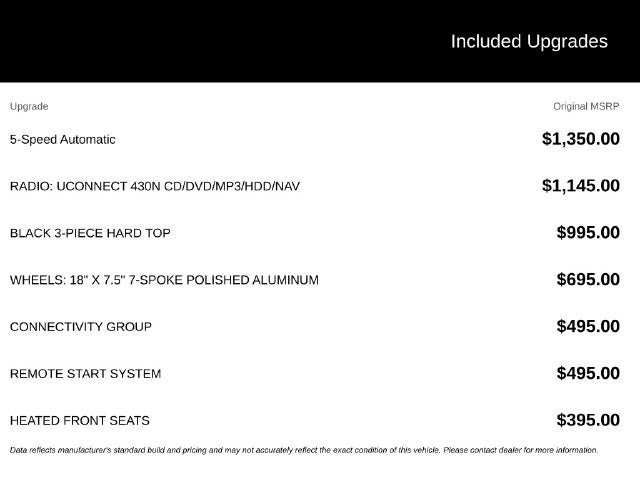This screenshot has width=640, height=480.
Task: Click the Remote Start System $495.00 price
Action: [x=588, y=373]
